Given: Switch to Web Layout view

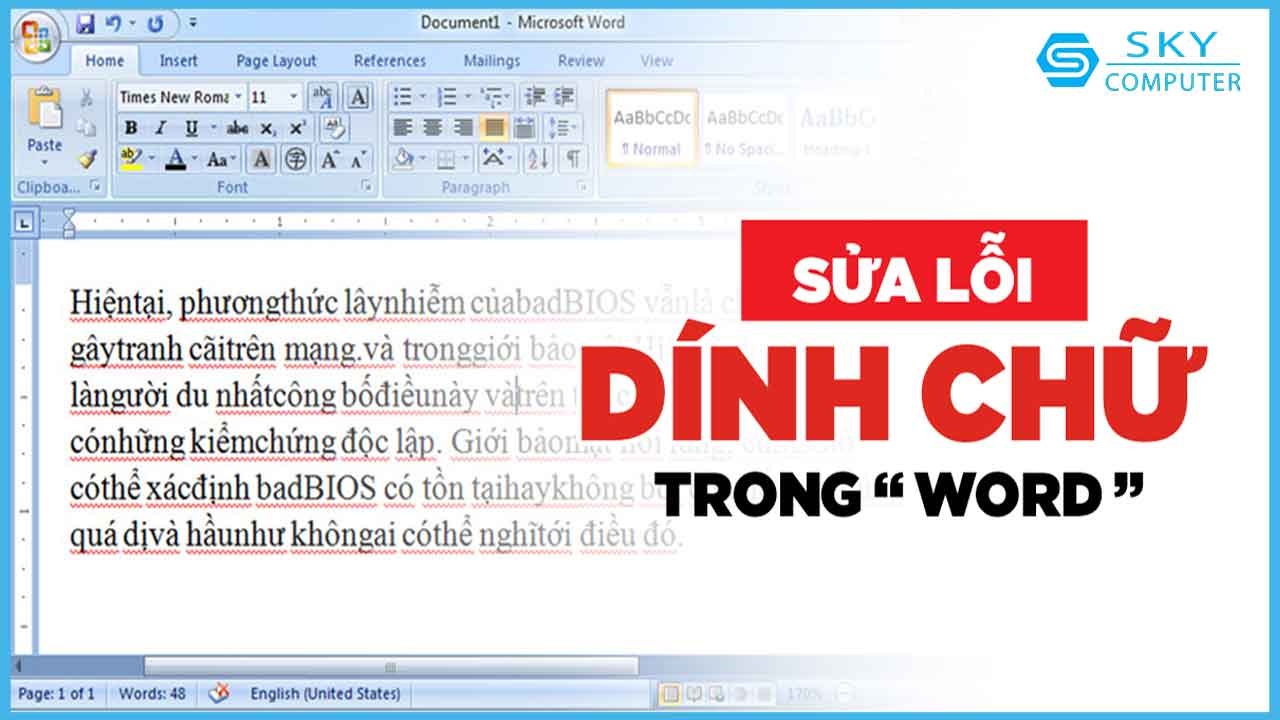Looking at the screenshot, I should coord(717,693).
